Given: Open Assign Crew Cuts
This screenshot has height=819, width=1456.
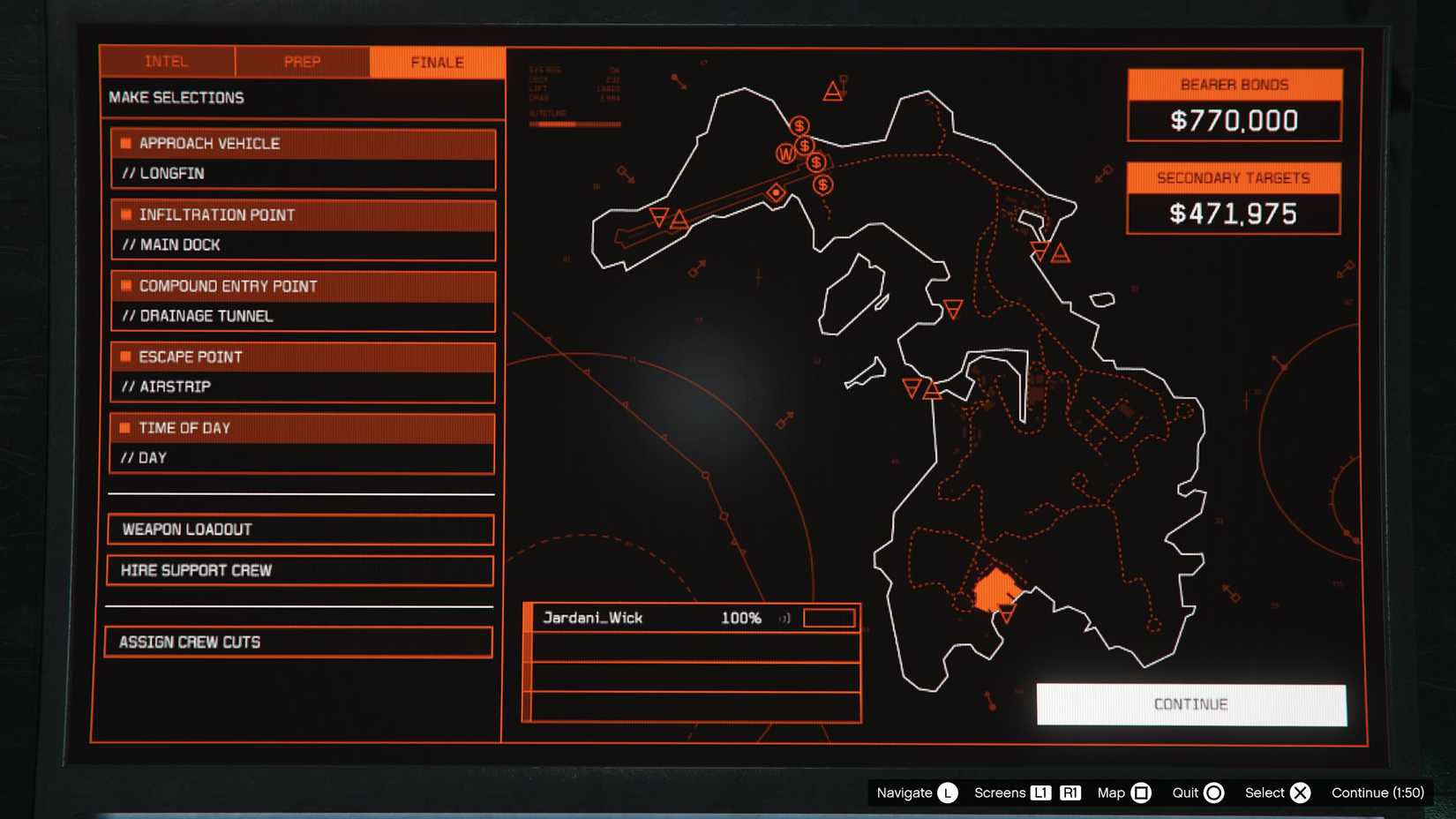Looking at the screenshot, I should coord(301,642).
